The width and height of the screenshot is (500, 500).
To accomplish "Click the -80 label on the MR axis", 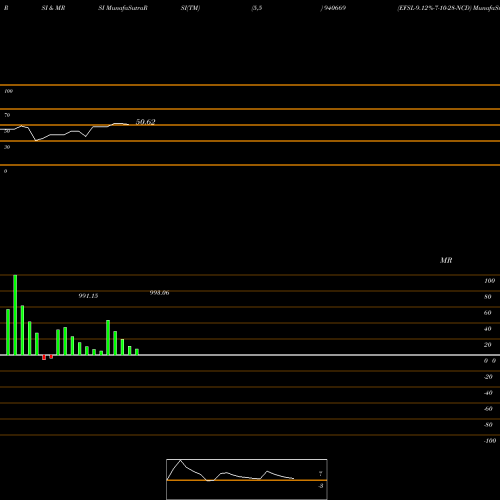I will pyautogui.click(x=488, y=425).
